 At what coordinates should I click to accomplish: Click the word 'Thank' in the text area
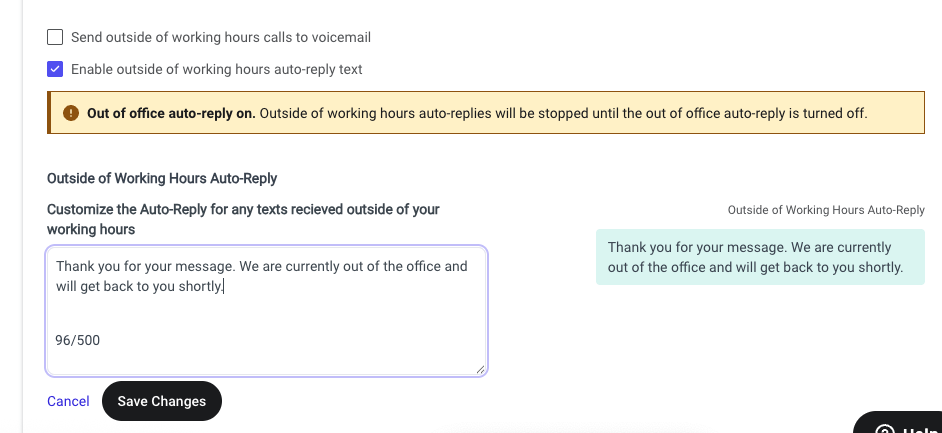click(x=73, y=266)
